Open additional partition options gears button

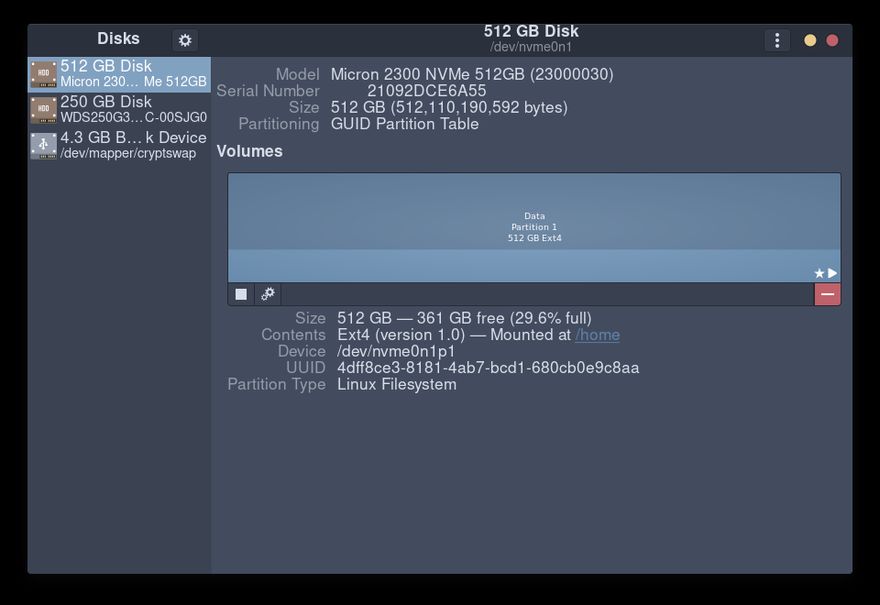268,294
